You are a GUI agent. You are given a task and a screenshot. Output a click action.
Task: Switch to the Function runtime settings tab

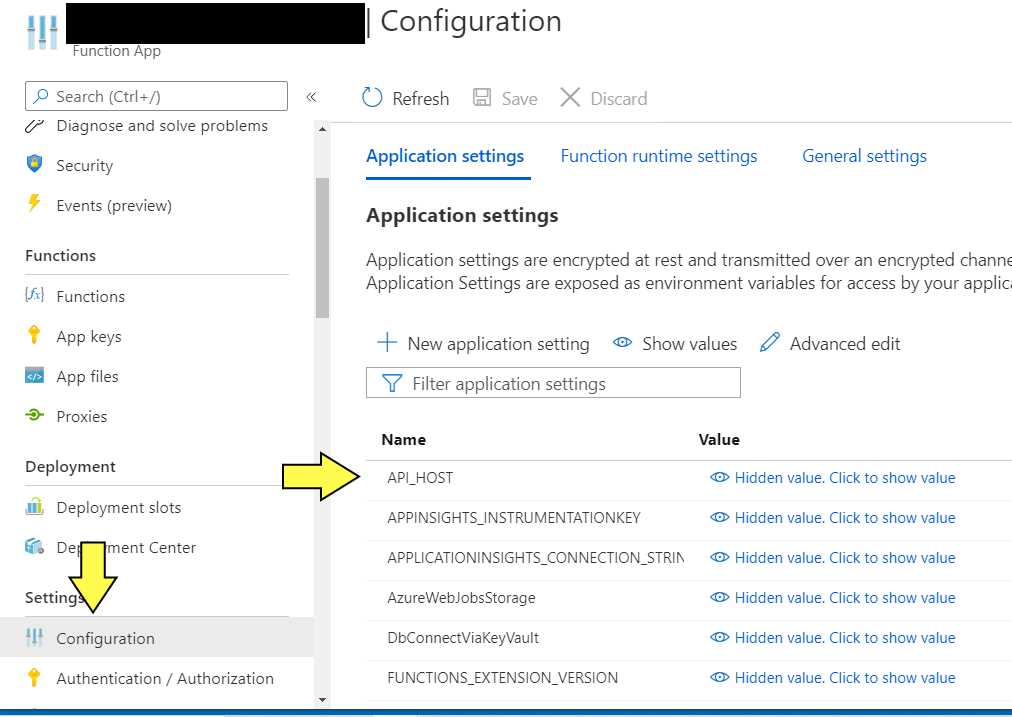click(659, 156)
